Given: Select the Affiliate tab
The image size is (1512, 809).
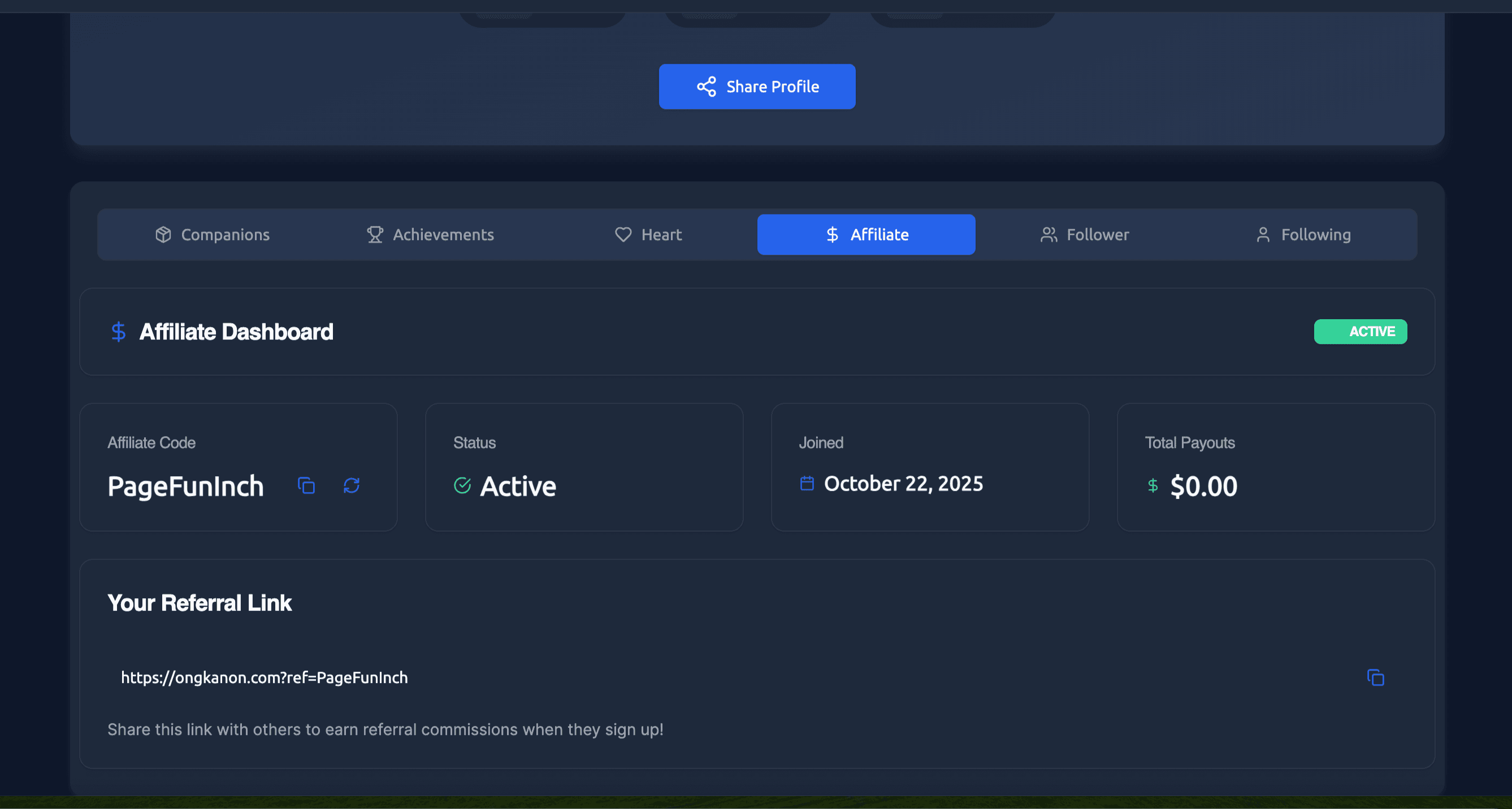Looking at the screenshot, I should pos(866,234).
